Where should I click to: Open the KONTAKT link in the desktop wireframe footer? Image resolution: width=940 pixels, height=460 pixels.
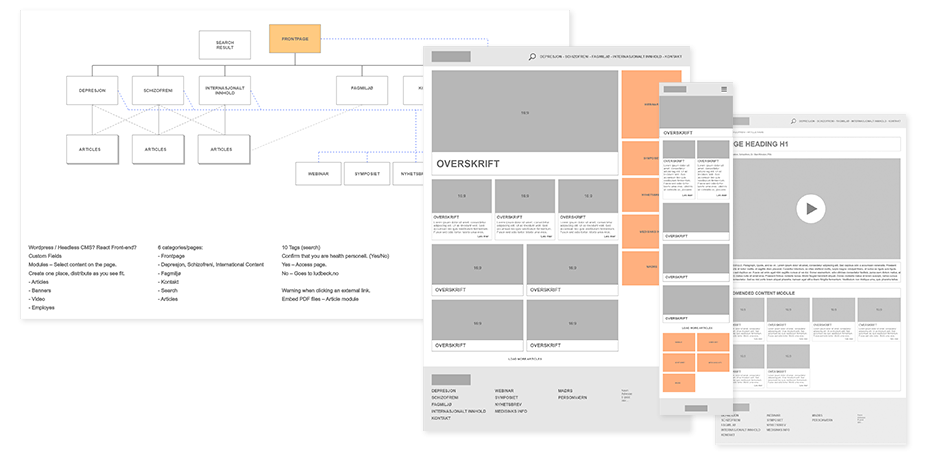(441, 419)
